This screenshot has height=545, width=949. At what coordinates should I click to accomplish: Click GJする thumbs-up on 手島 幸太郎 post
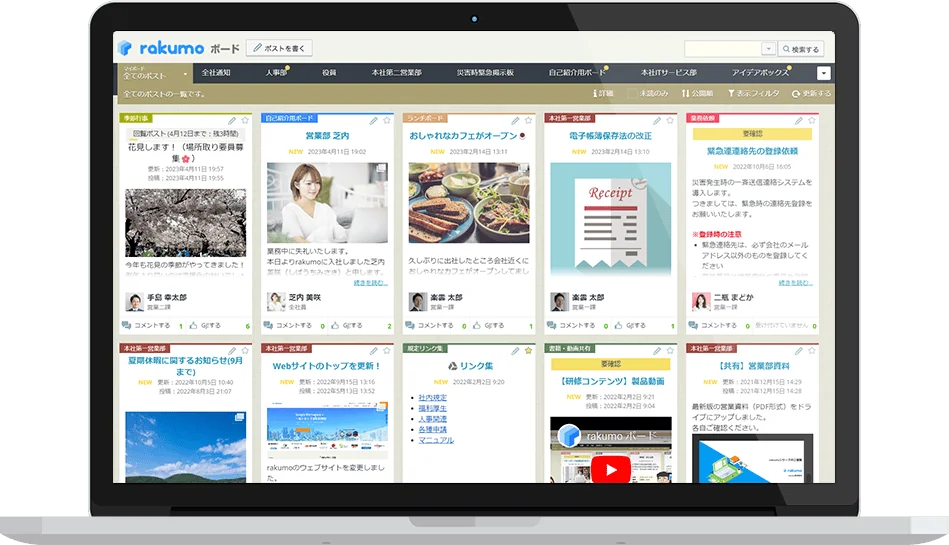point(205,325)
